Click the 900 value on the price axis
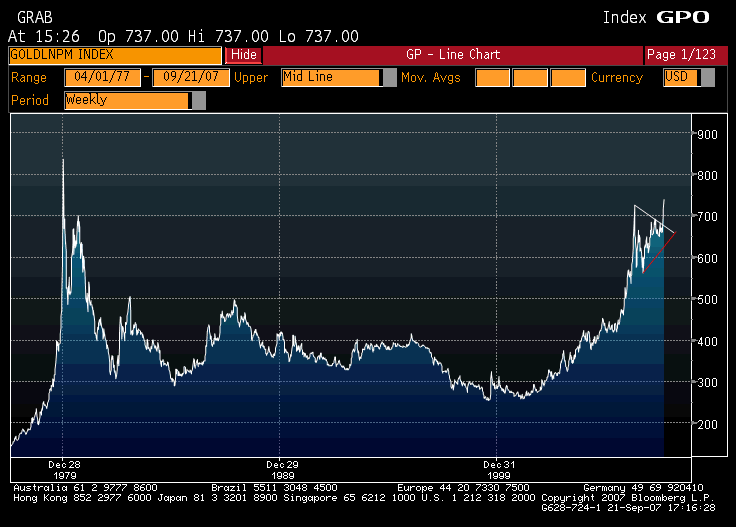Viewport: 736px width, 527px height. 707,134
